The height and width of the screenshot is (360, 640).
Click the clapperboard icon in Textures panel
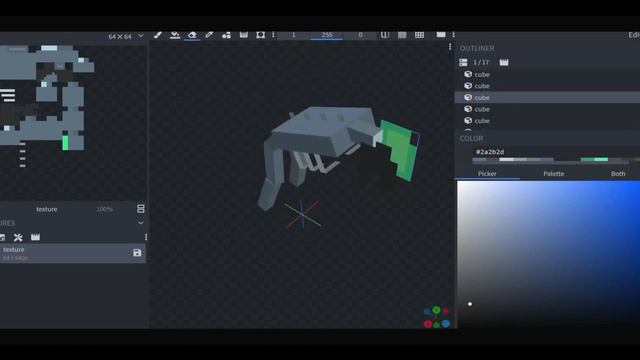pyautogui.click(x=36, y=237)
